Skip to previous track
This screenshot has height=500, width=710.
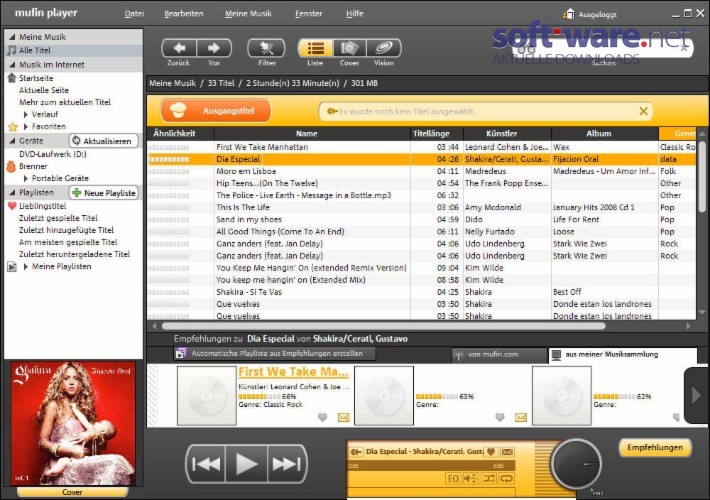(x=206, y=464)
